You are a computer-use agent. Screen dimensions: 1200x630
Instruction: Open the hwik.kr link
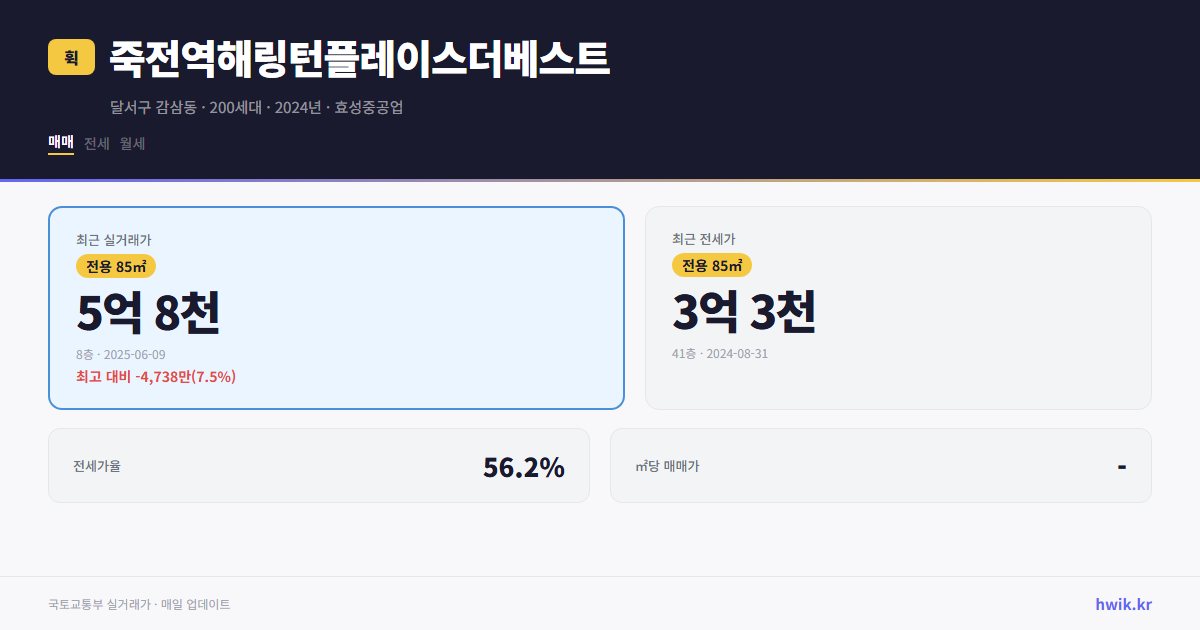[x=1123, y=604]
